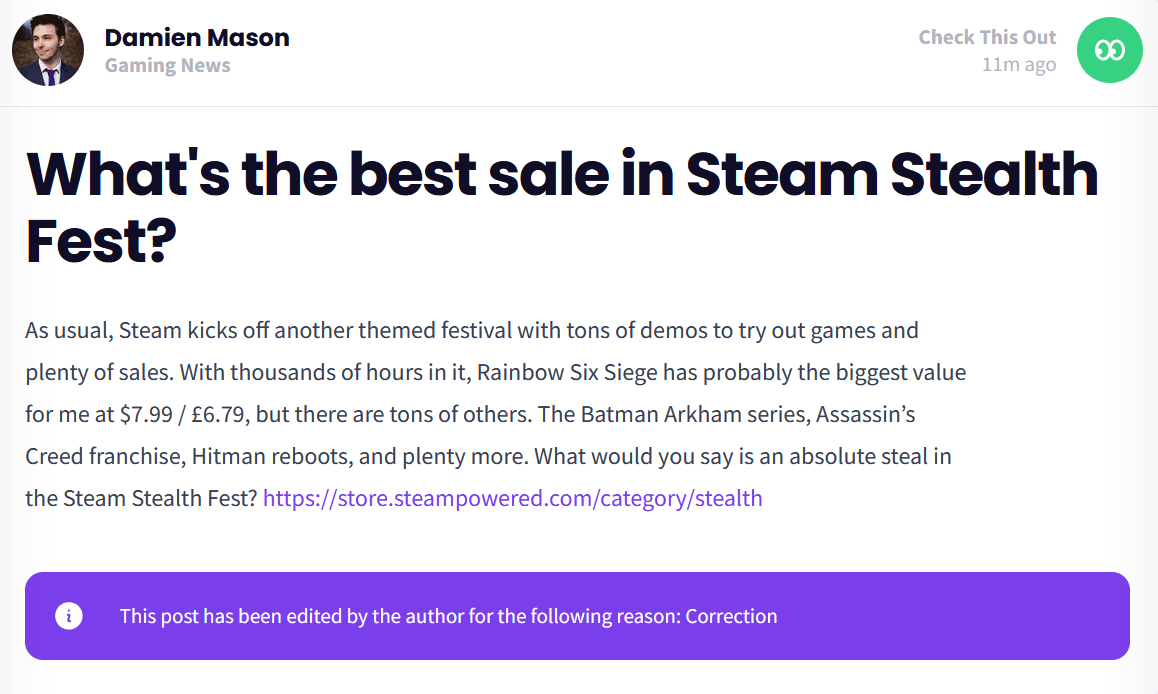Image resolution: width=1158 pixels, height=694 pixels.
Task: Open Damien Mason's profile avatar photo
Action: click(48, 50)
